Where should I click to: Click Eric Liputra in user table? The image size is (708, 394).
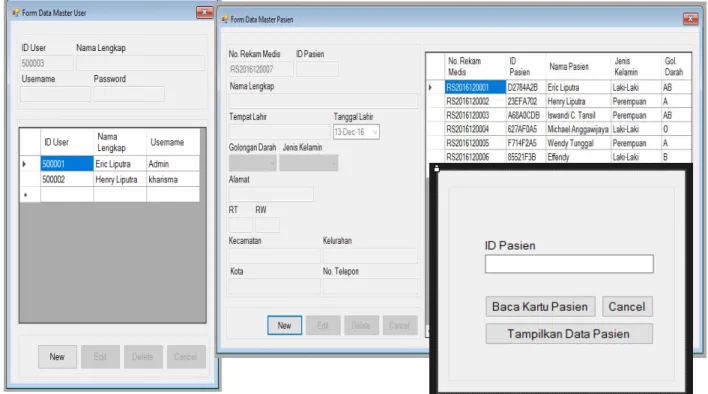tap(120, 164)
